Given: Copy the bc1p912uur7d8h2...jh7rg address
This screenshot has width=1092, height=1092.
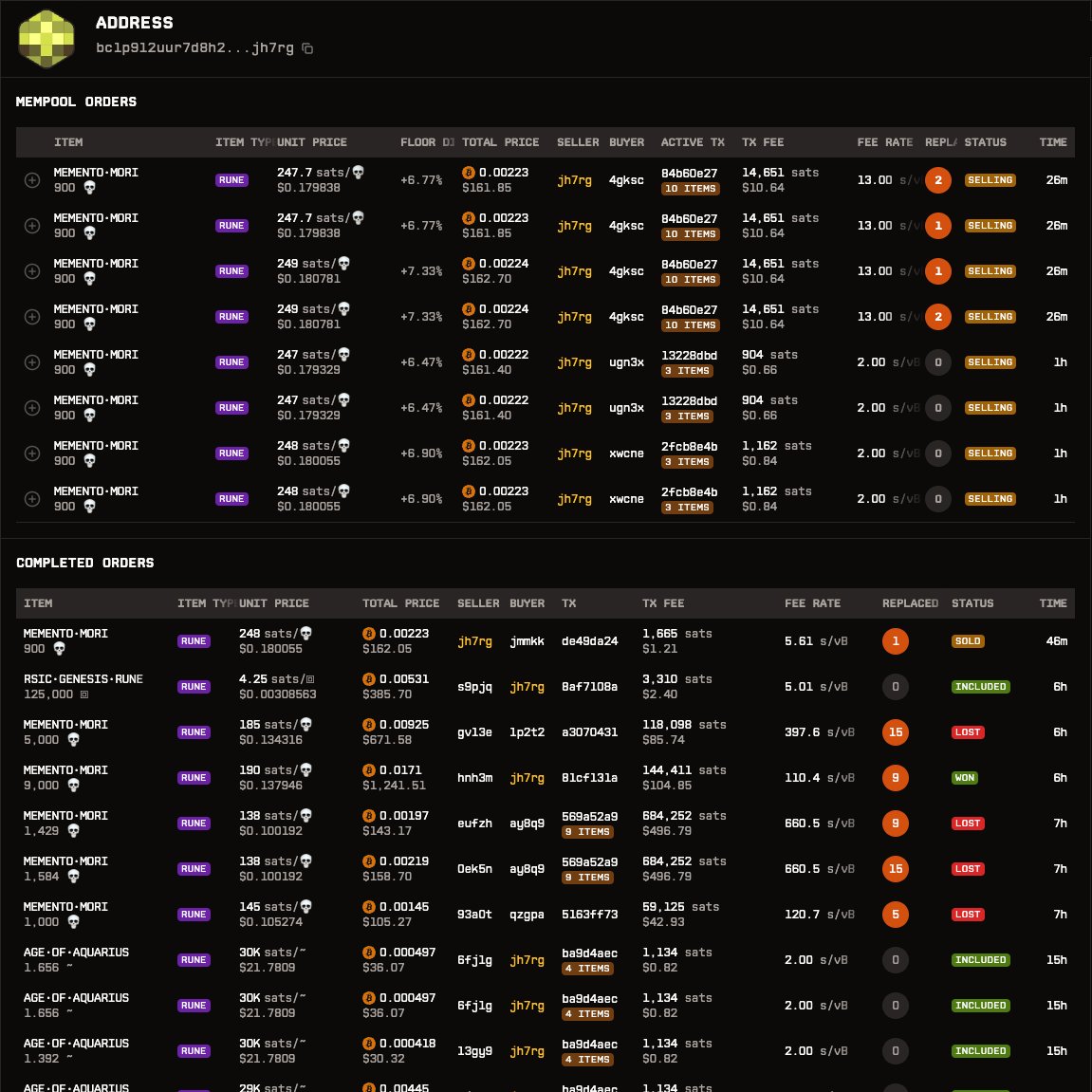Looking at the screenshot, I should (307, 48).
